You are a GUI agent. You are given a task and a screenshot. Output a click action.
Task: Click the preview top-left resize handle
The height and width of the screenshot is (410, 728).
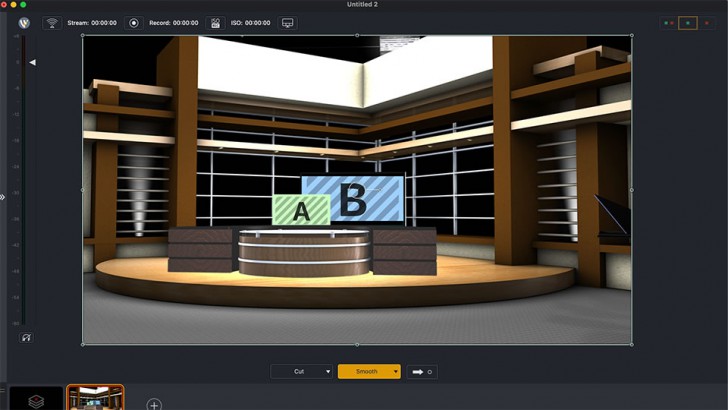[83, 35]
